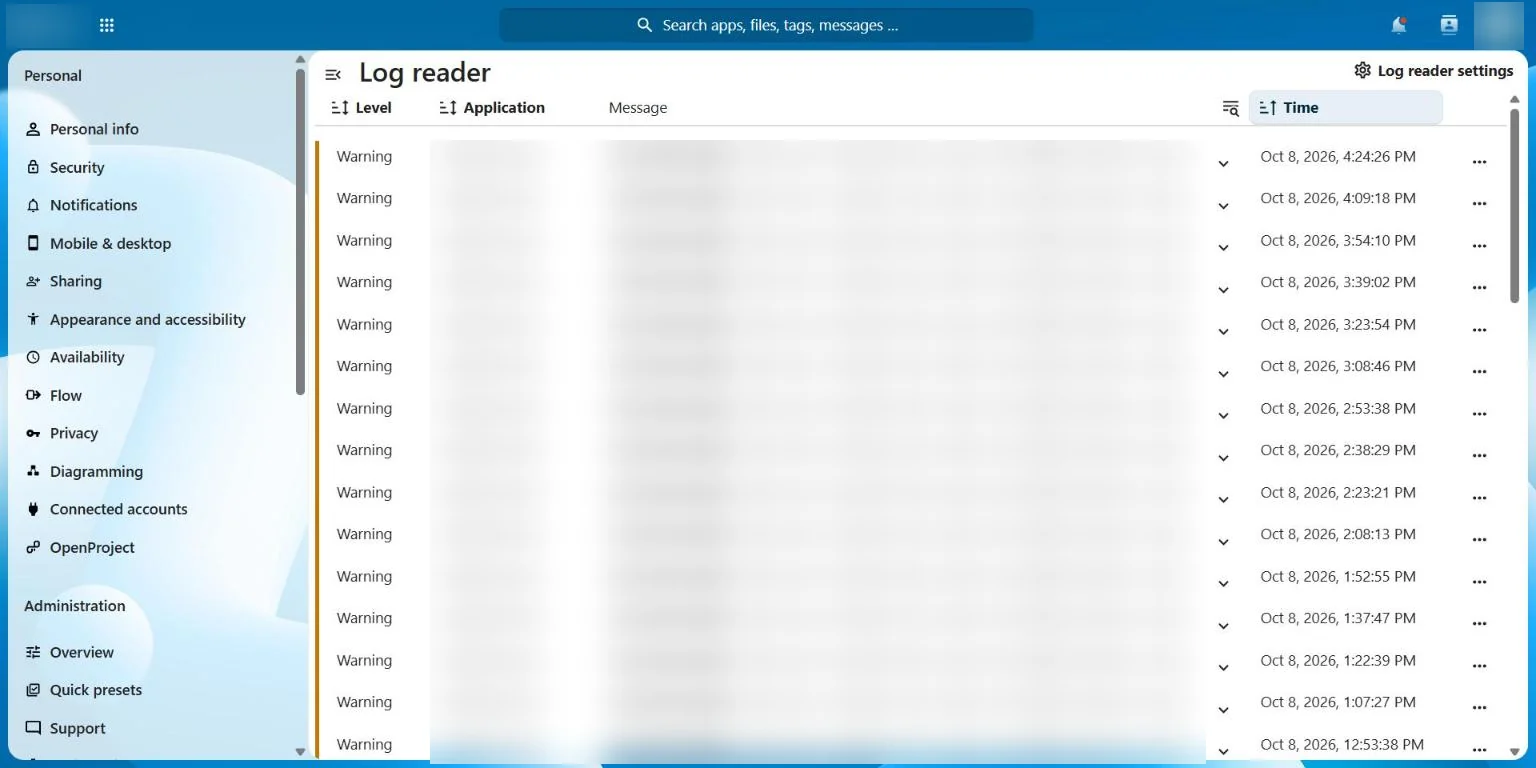Expand the log entry from 3:54:10 PM
This screenshot has width=1536, height=768.
tap(1223, 247)
